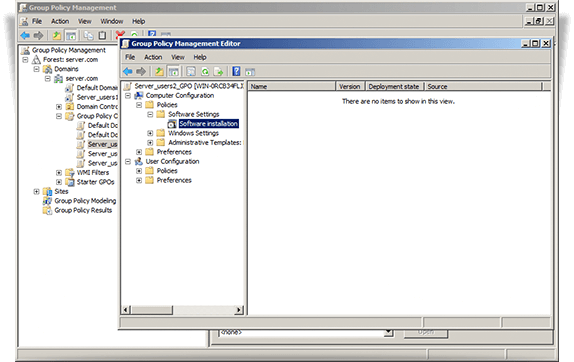The height and width of the screenshot is (362, 574).
Task: Open Help icon in Editor toolbar
Action: pos(236,71)
